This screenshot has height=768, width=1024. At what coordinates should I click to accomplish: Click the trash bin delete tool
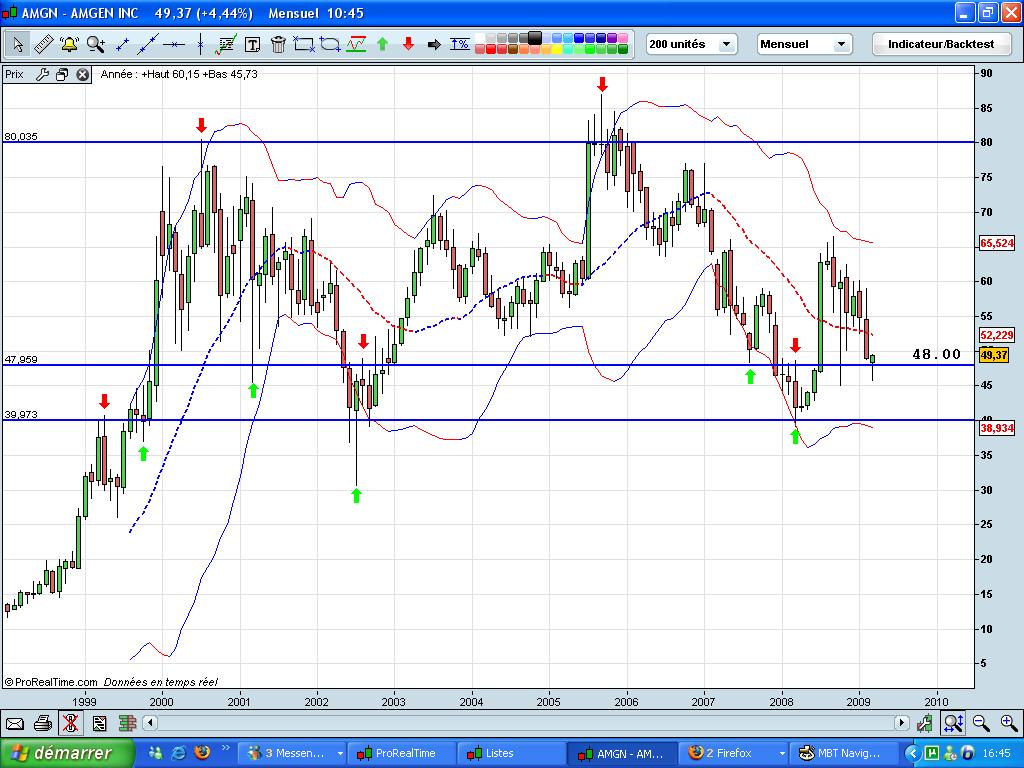tap(278, 44)
